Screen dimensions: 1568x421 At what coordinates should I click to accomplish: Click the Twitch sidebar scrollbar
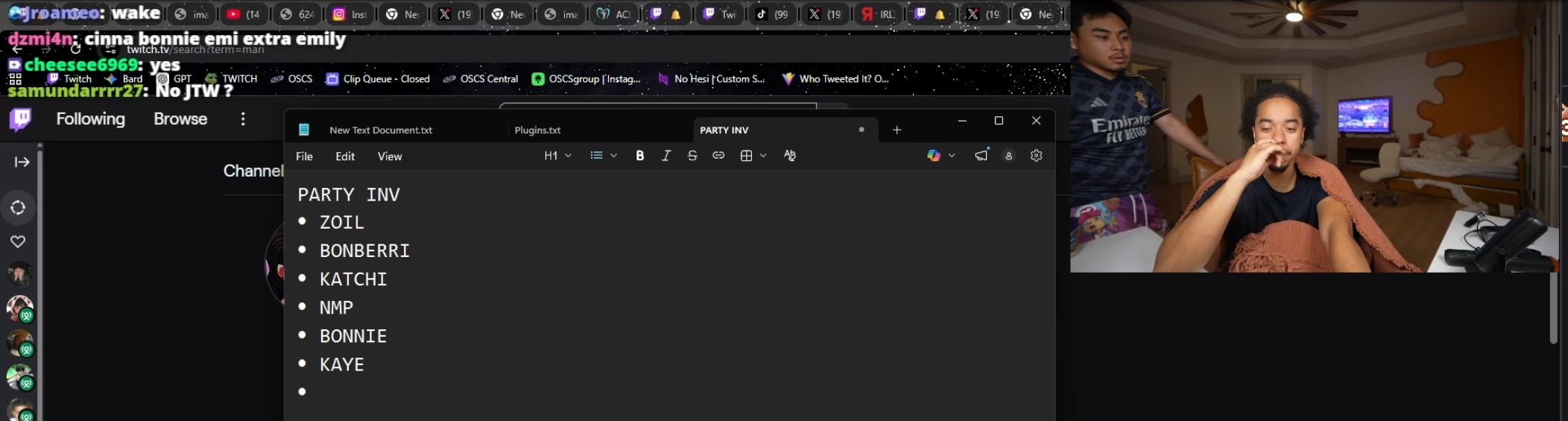(x=39, y=283)
